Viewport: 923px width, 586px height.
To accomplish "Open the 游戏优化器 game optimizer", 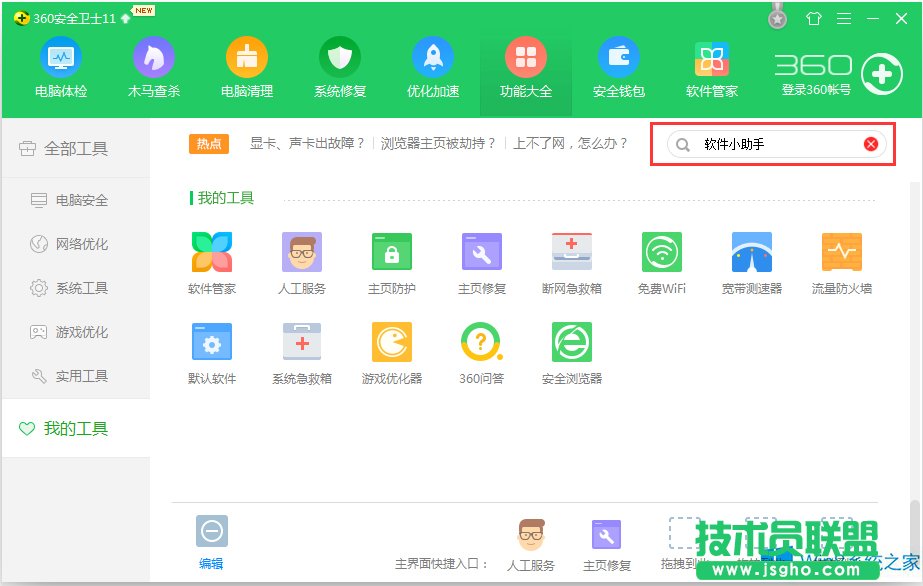I will pyautogui.click(x=391, y=350).
